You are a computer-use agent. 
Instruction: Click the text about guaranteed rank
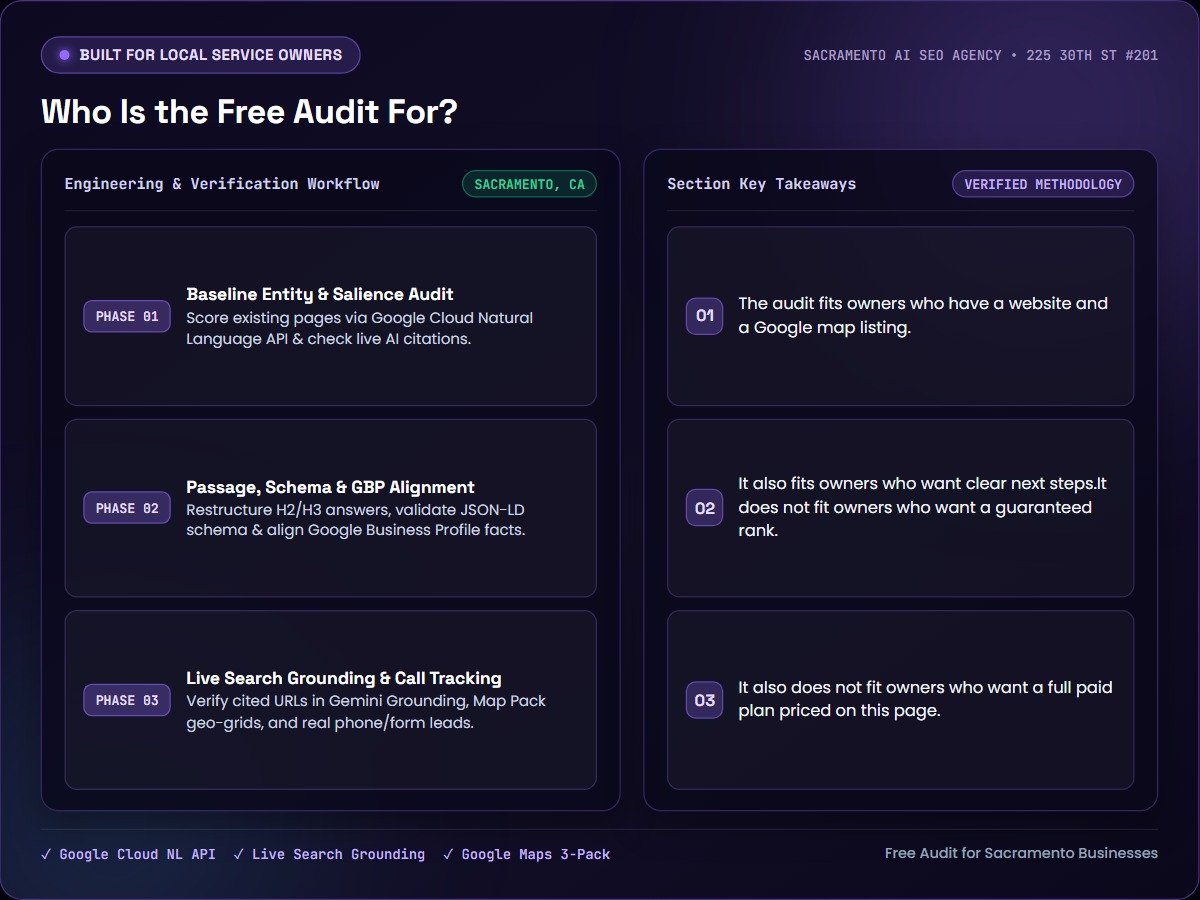(x=922, y=507)
